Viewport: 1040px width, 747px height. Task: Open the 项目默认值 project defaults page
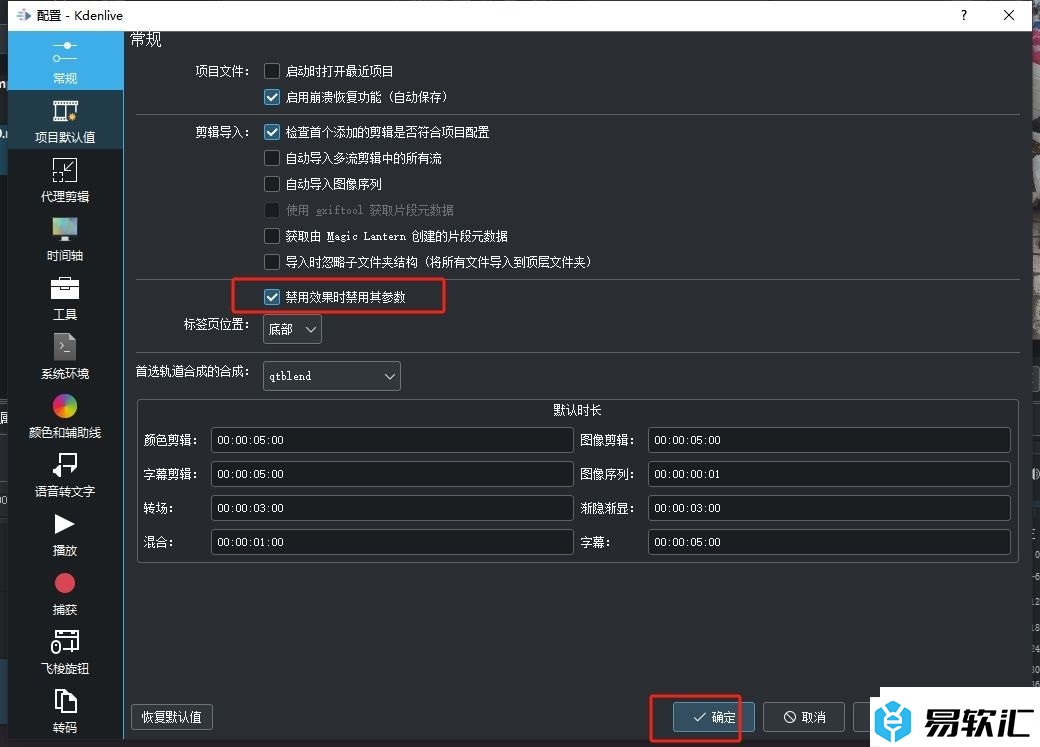coord(65,120)
